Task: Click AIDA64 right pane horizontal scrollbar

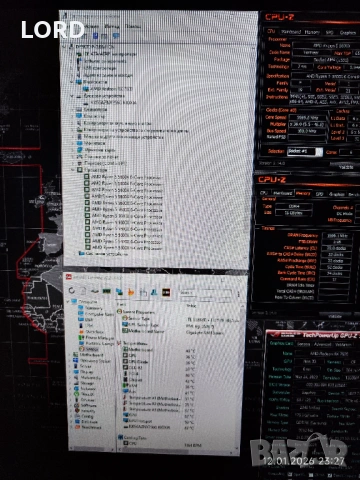Action: pyautogui.click(x=177, y=451)
